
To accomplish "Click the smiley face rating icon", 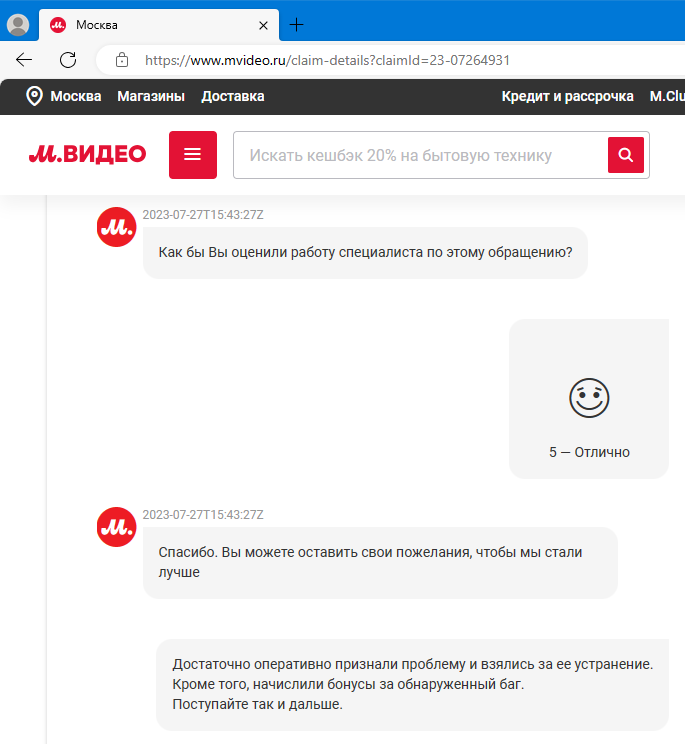I will pyautogui.click(x=589, y=398).
